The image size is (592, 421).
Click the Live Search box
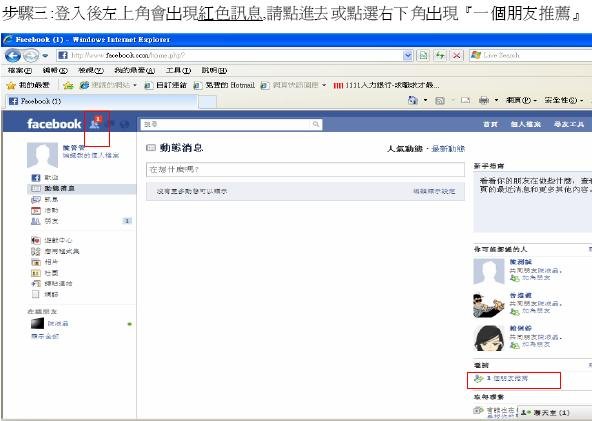530,56
